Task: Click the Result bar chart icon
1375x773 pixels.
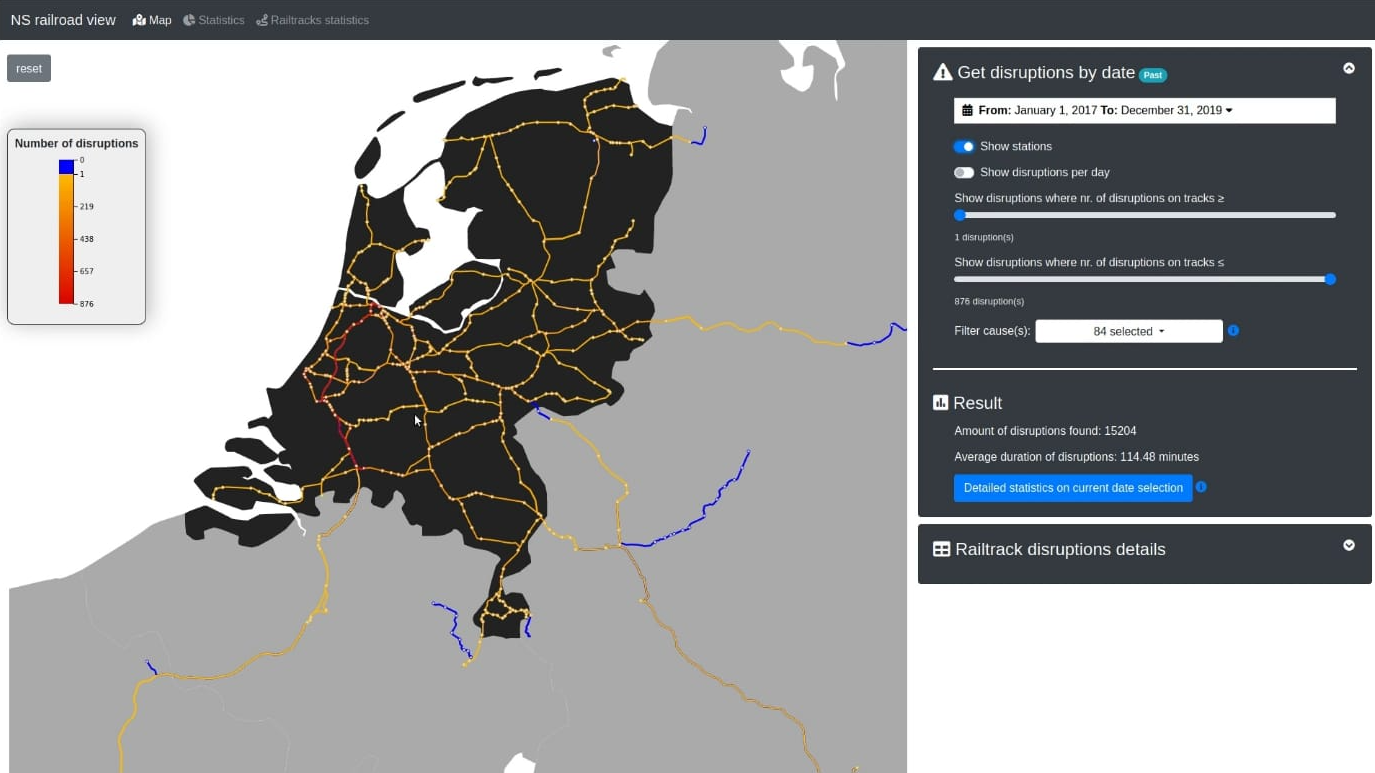Action: tap(940, 402)
